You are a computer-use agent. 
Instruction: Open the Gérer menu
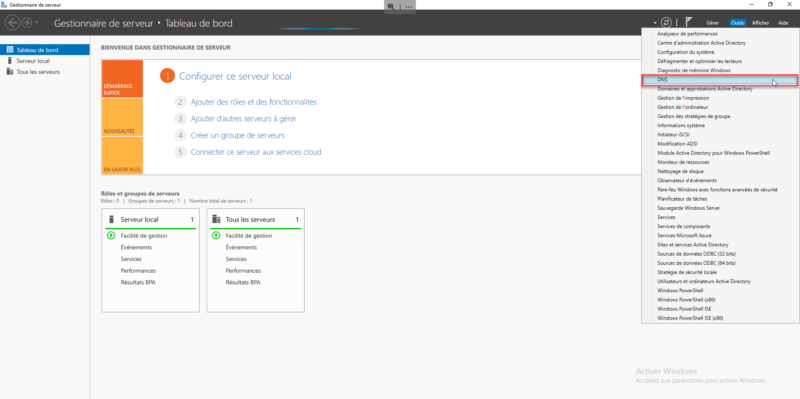713,23
